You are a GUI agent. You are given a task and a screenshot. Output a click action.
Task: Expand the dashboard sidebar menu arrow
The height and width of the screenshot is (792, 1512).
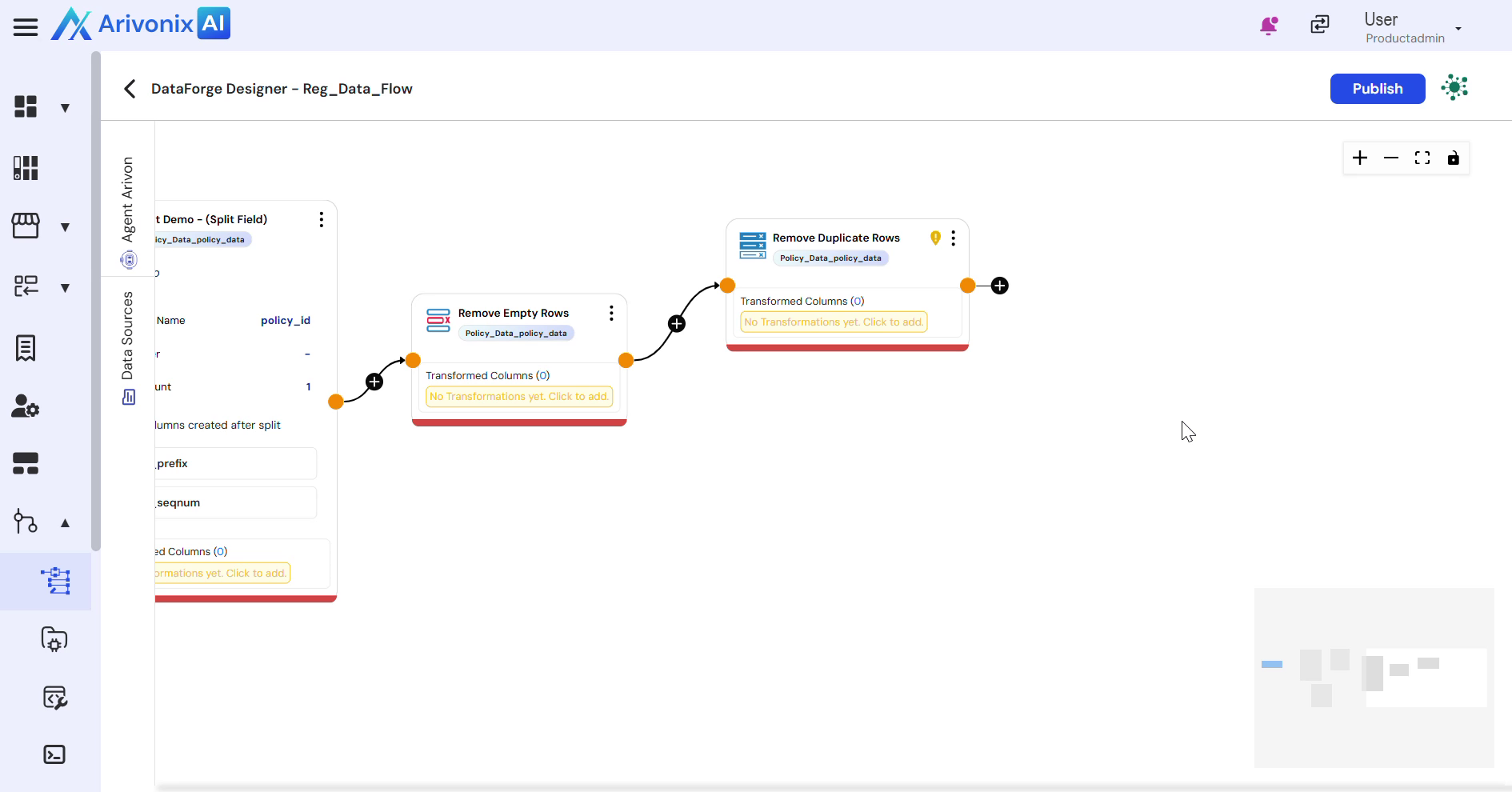pyautogui.click(x=66, y=108)
